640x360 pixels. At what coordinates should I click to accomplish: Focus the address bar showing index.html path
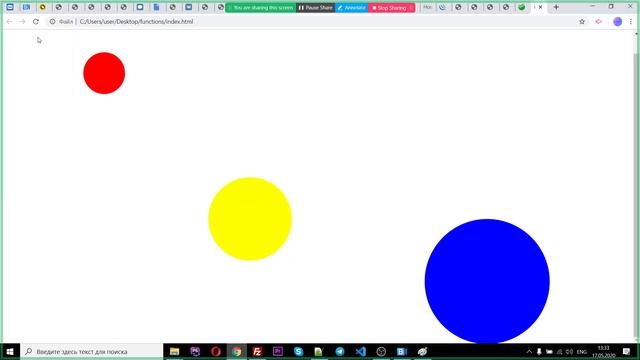click(x=314, y=22)
